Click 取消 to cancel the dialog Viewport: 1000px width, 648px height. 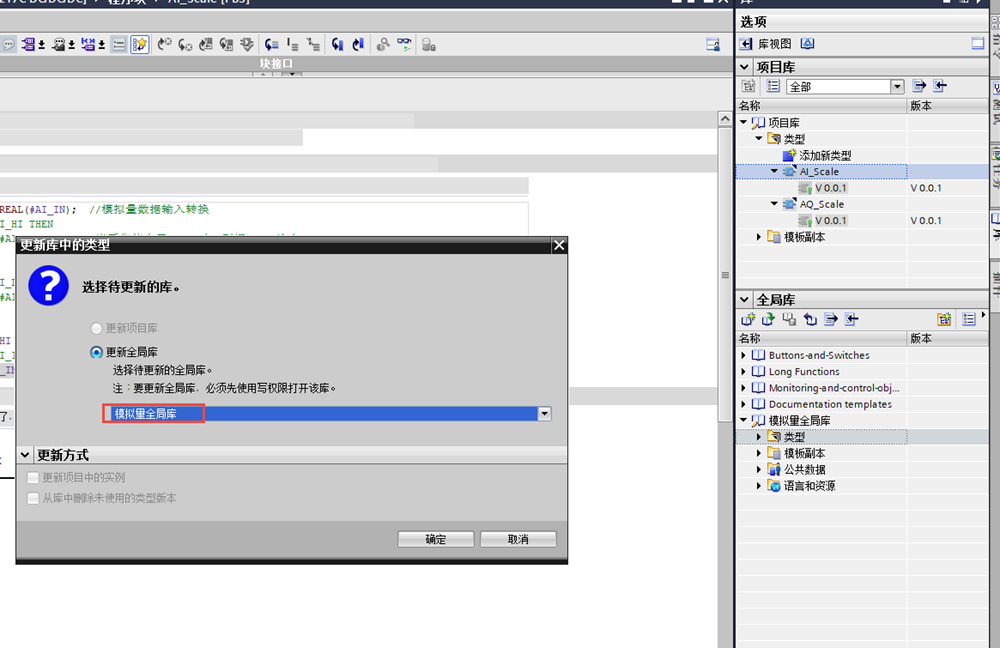coord(518,539)
